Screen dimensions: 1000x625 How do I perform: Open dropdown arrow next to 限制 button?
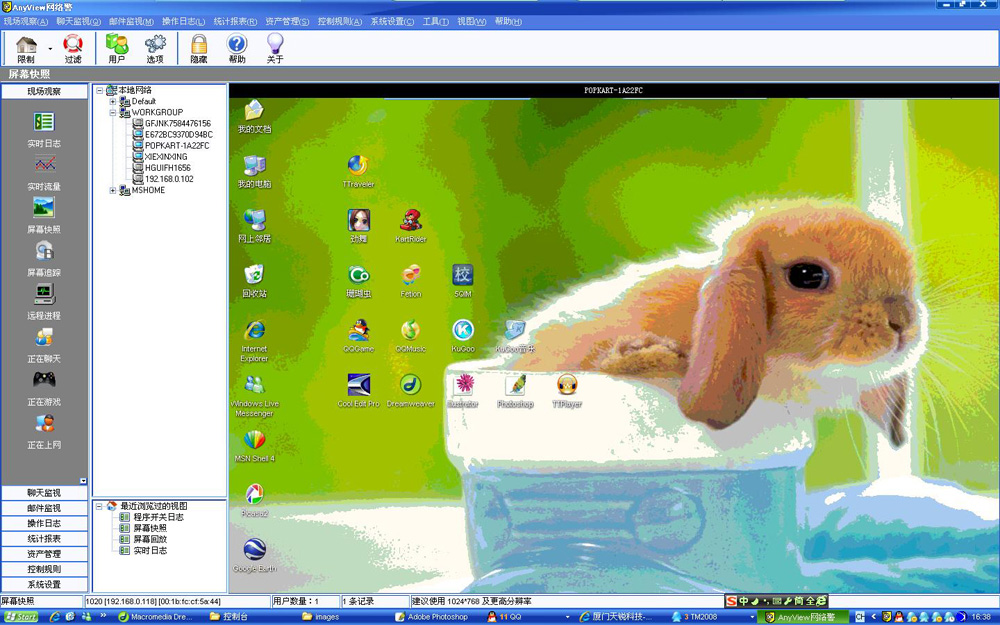click(50, 48)
